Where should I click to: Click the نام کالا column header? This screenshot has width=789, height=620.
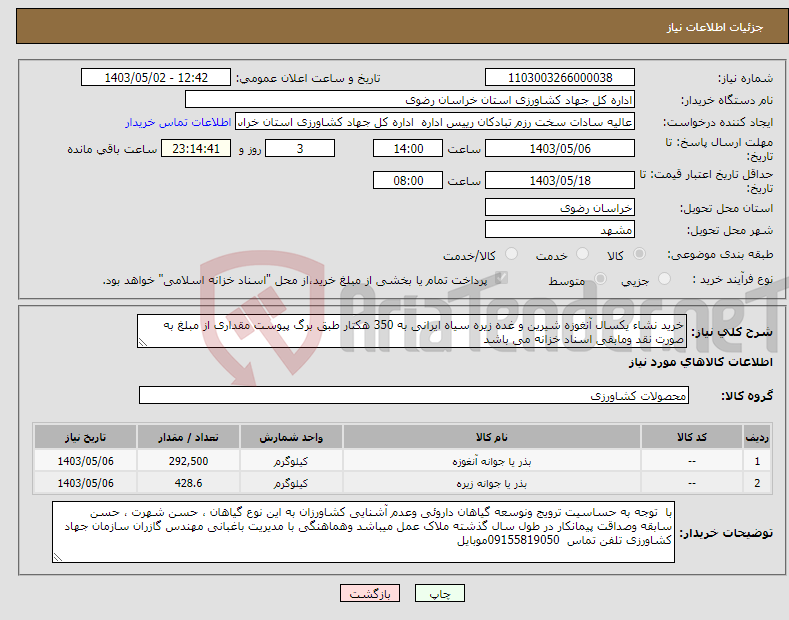(492, 437)
